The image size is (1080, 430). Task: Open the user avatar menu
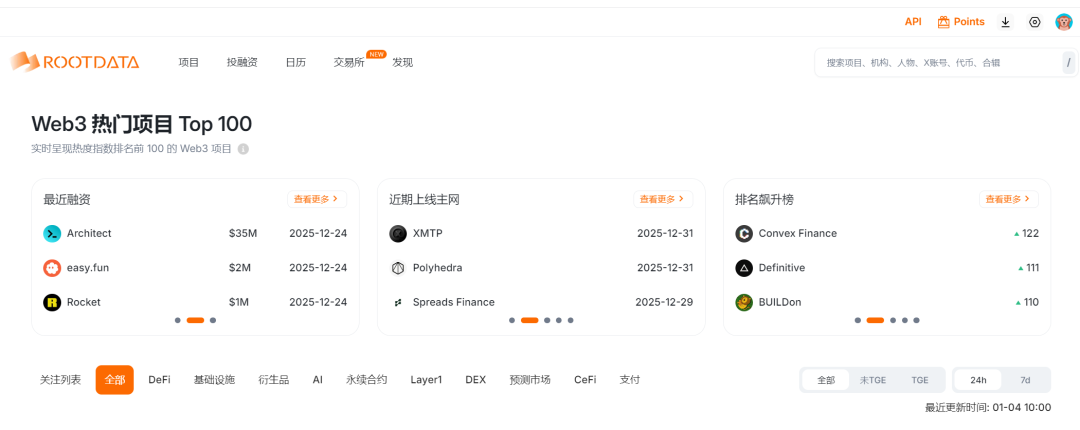1063,22
